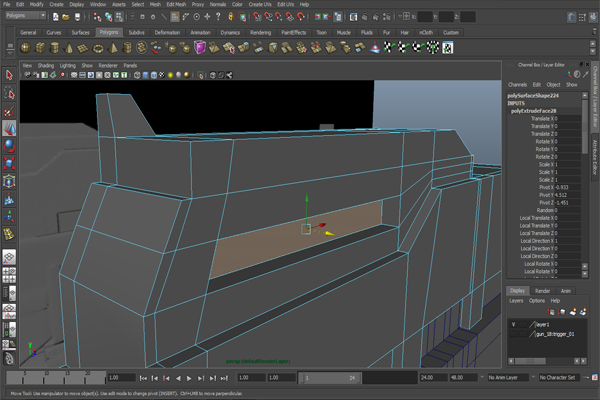
Task: Open the Create UVs menu
Action: (x=260, y=4)
